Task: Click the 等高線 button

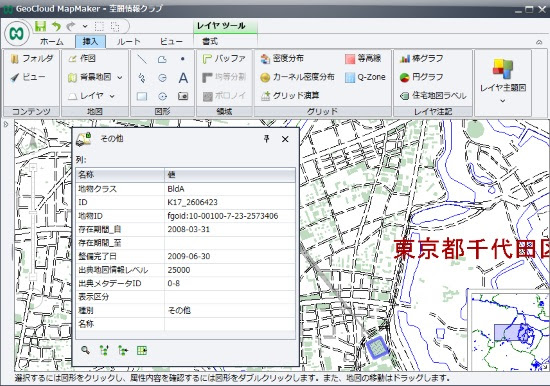Action: [363, 59]
